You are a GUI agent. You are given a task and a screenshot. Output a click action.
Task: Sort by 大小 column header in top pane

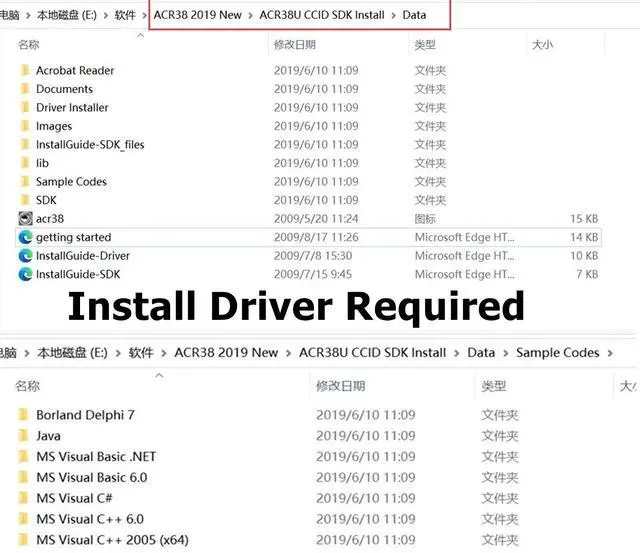[542, 45]
